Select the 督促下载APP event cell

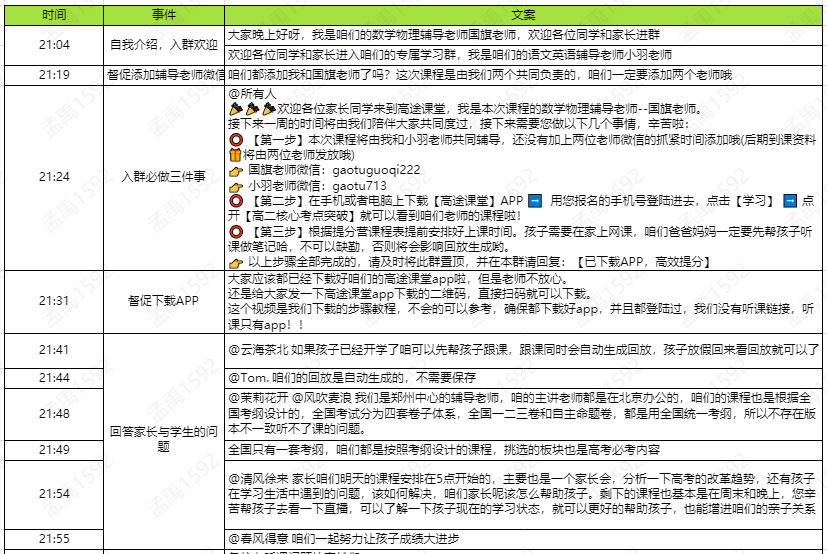pos(164,300)
